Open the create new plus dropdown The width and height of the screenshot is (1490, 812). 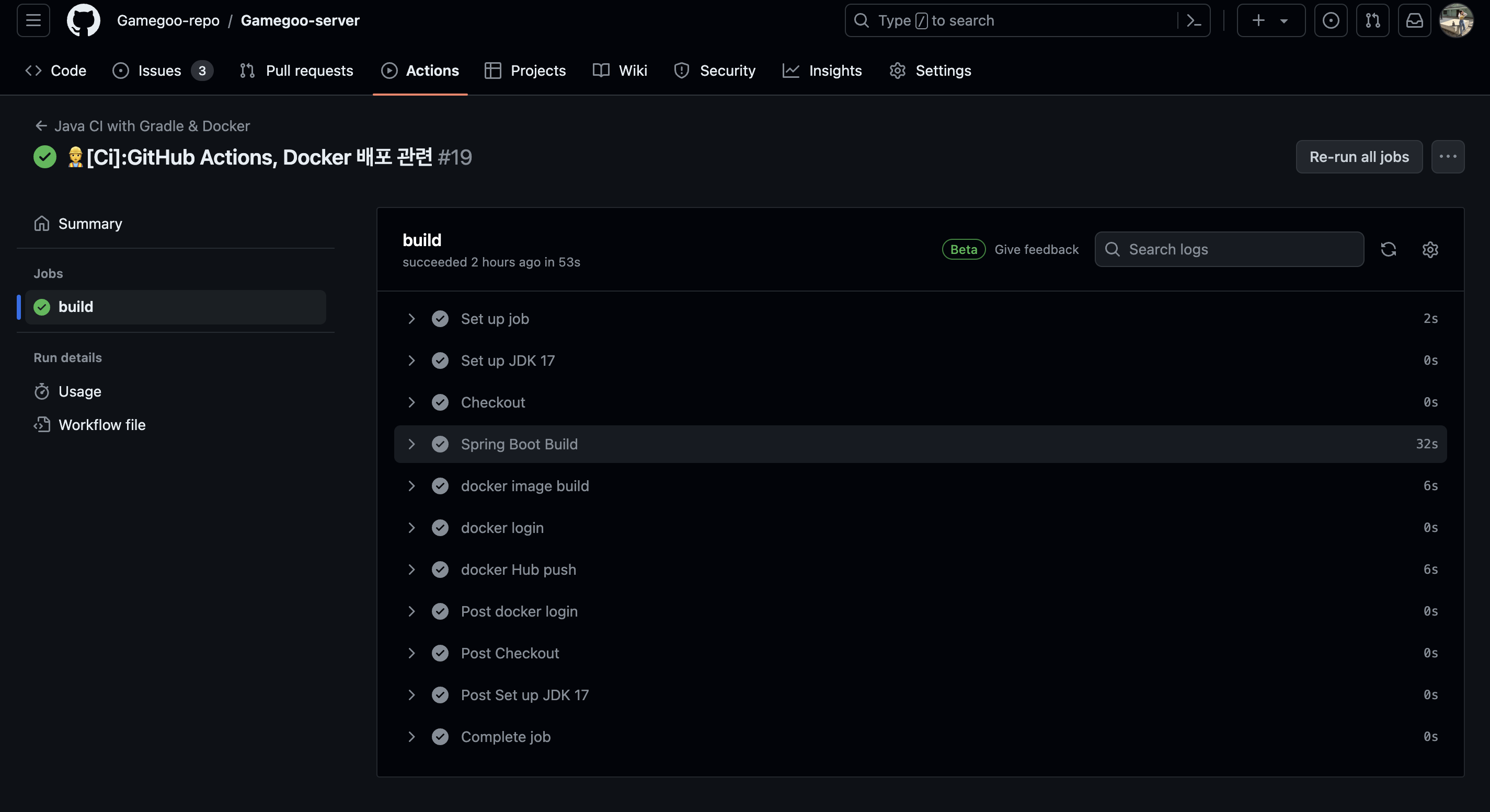[1270, 20]
